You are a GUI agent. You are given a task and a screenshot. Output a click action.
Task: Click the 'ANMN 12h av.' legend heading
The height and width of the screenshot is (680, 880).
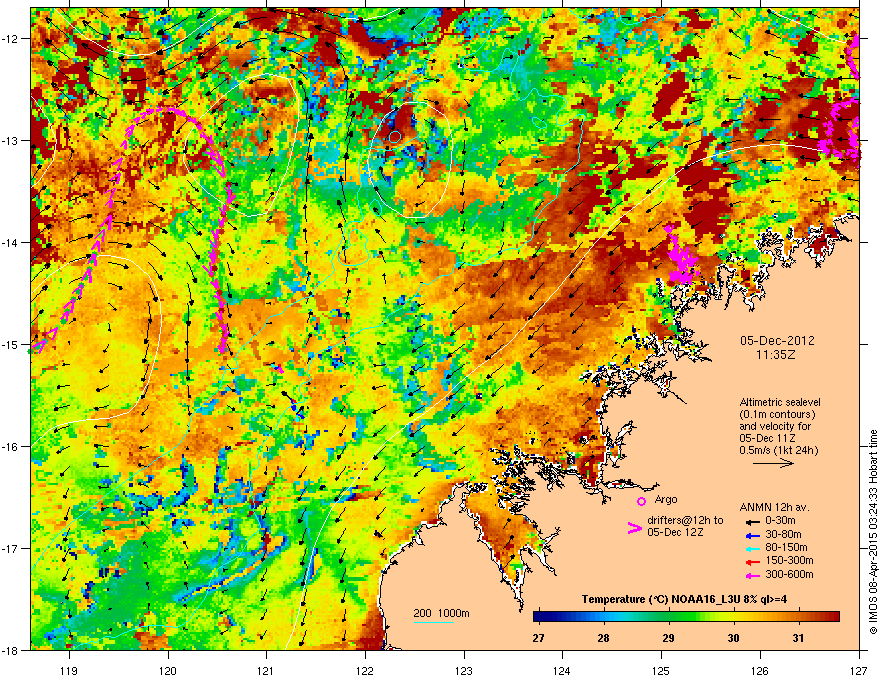tap(774, 507)
